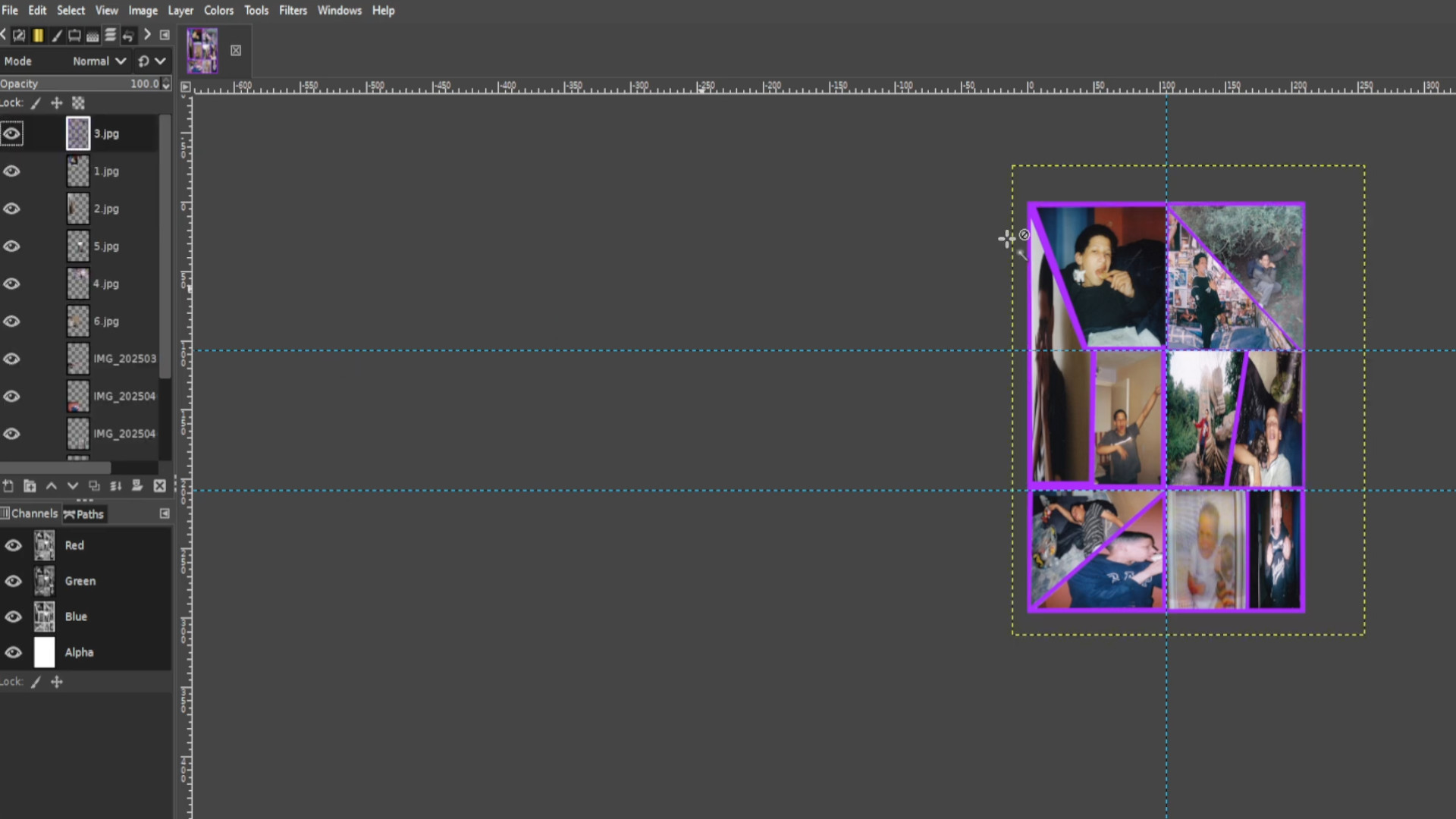Open the blend mode group switch dropdown
1456x819 pixels.
pyautogui.click(x=152, y=61)
